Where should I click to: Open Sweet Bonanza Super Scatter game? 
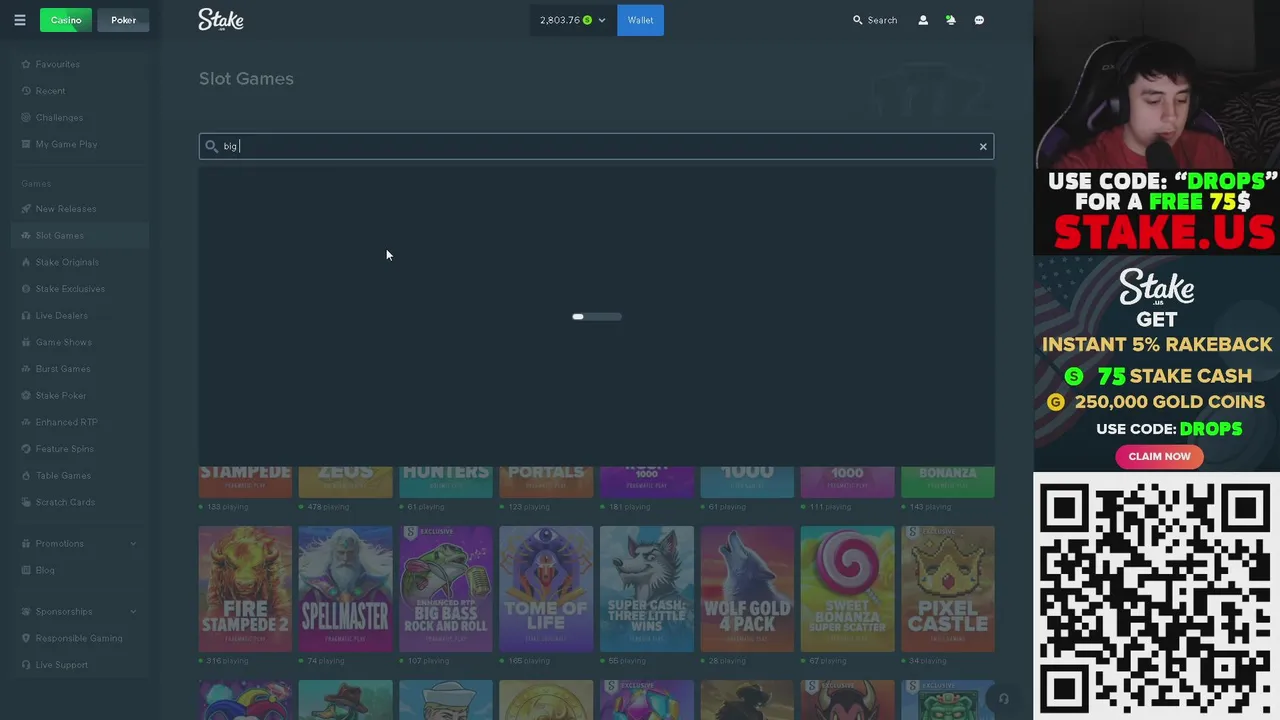pos(848,589)
